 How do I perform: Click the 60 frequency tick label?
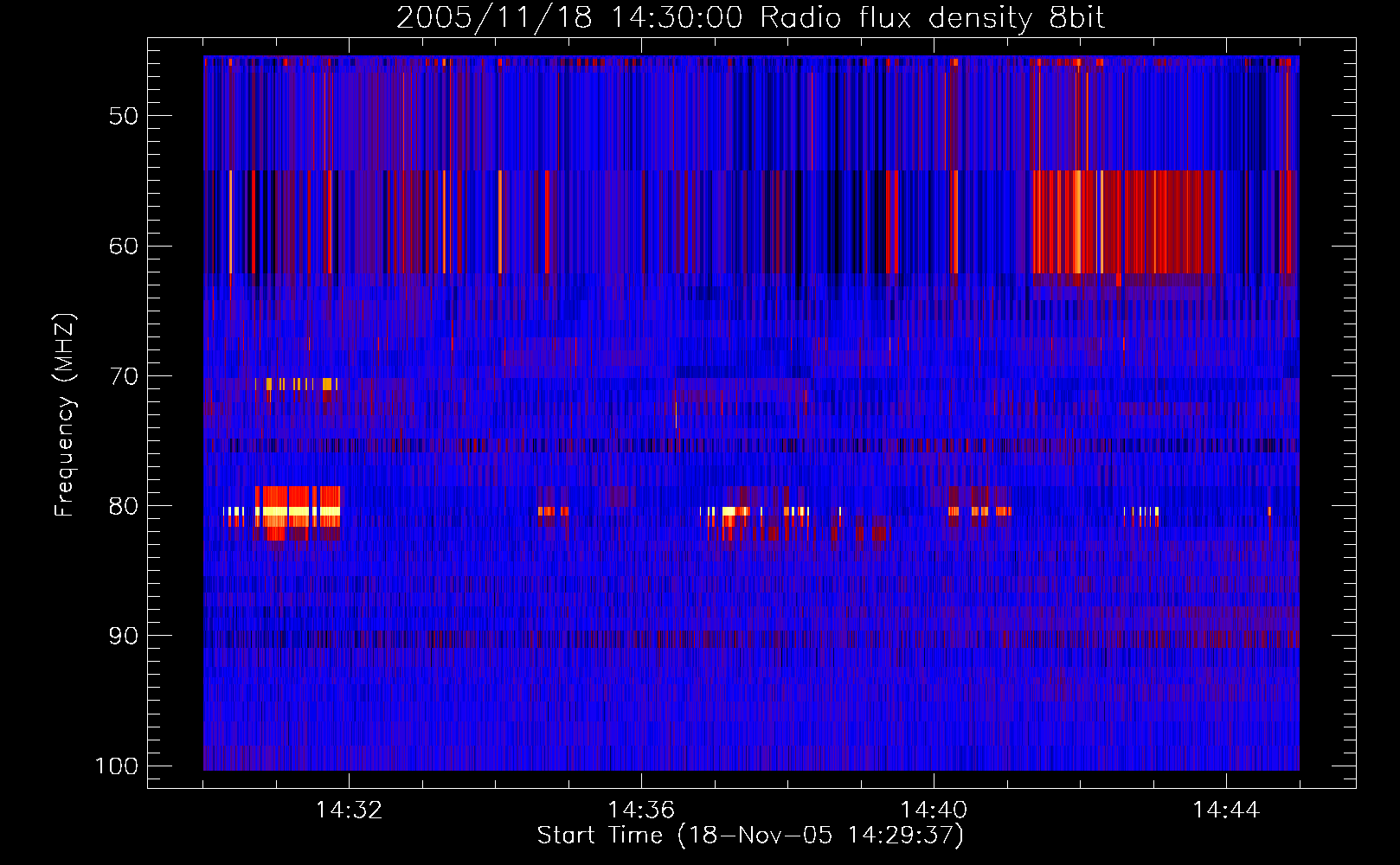(124, 246)
